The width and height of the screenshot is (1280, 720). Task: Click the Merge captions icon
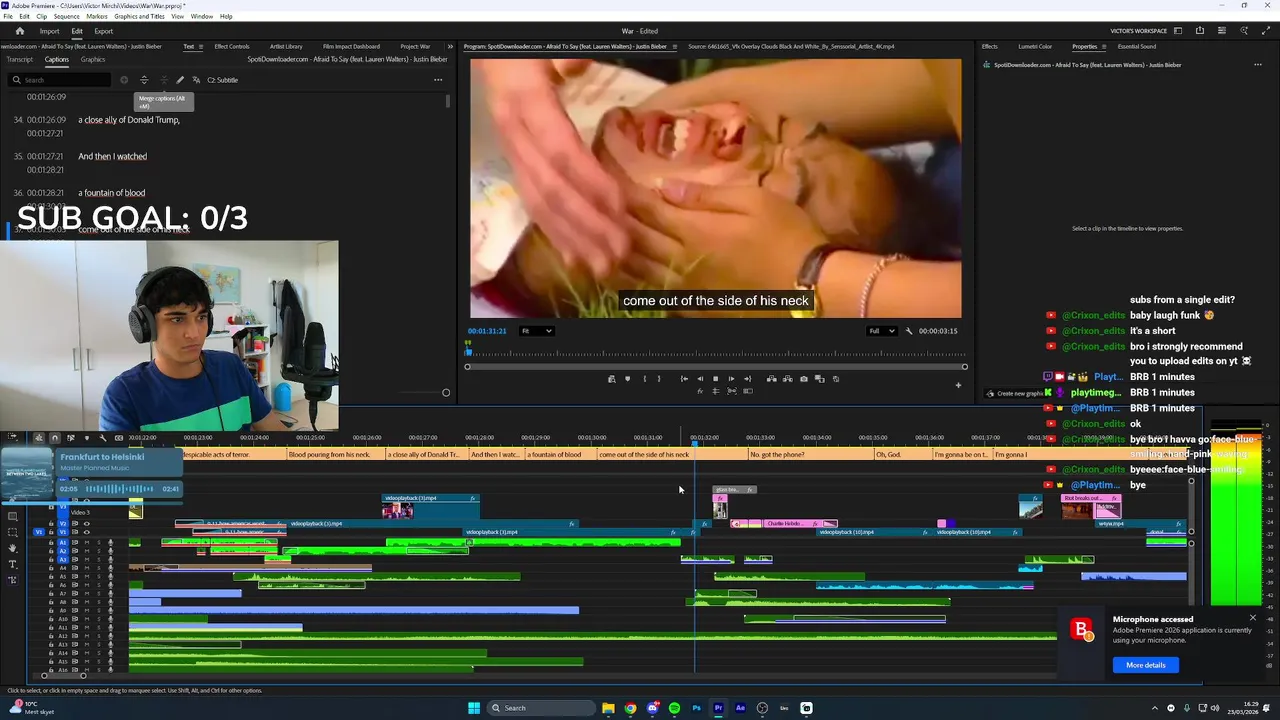tap(164, 80)
